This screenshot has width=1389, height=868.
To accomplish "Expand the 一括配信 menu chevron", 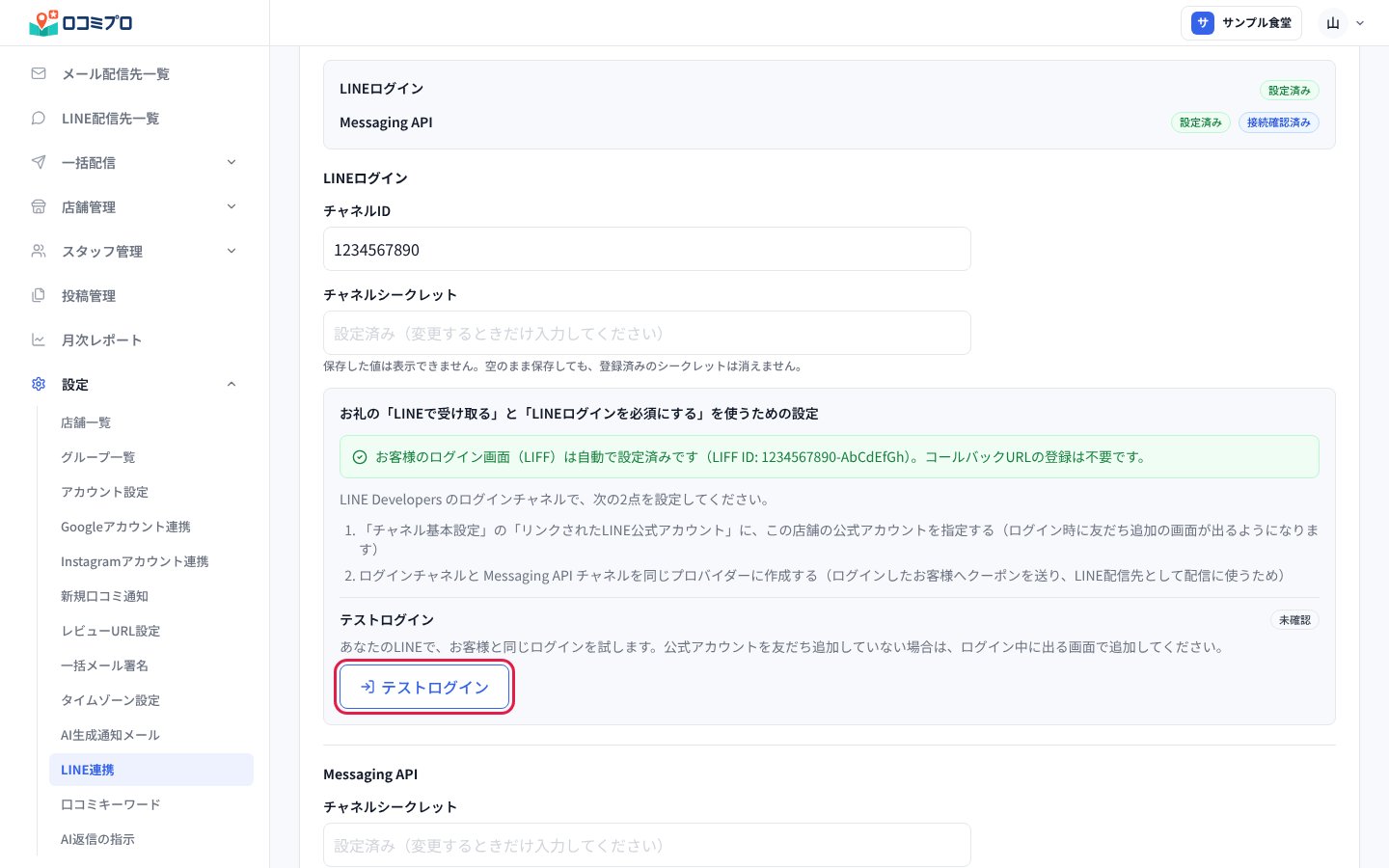I will (x=231, y=162).
